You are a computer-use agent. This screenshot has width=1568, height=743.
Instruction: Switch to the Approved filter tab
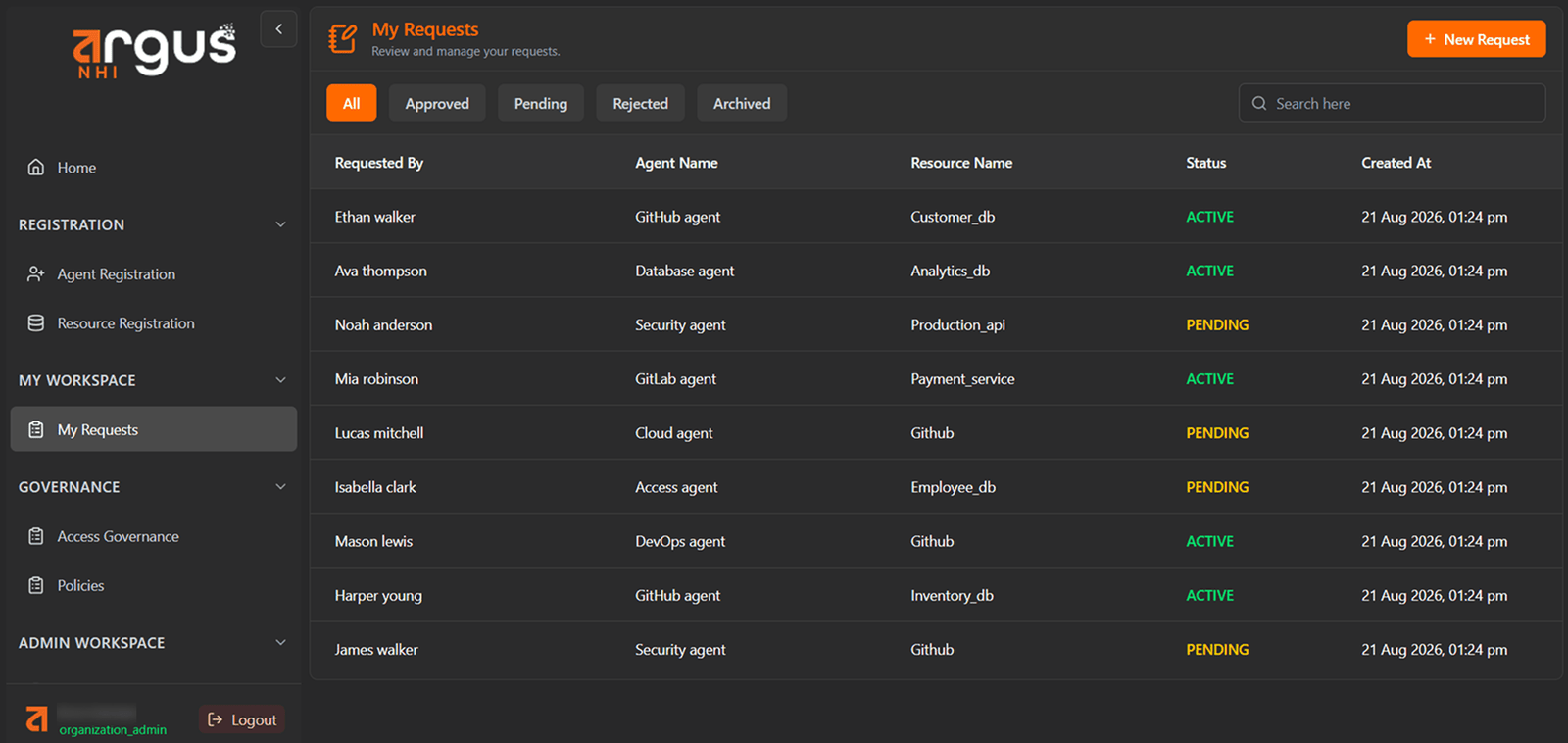437,103
